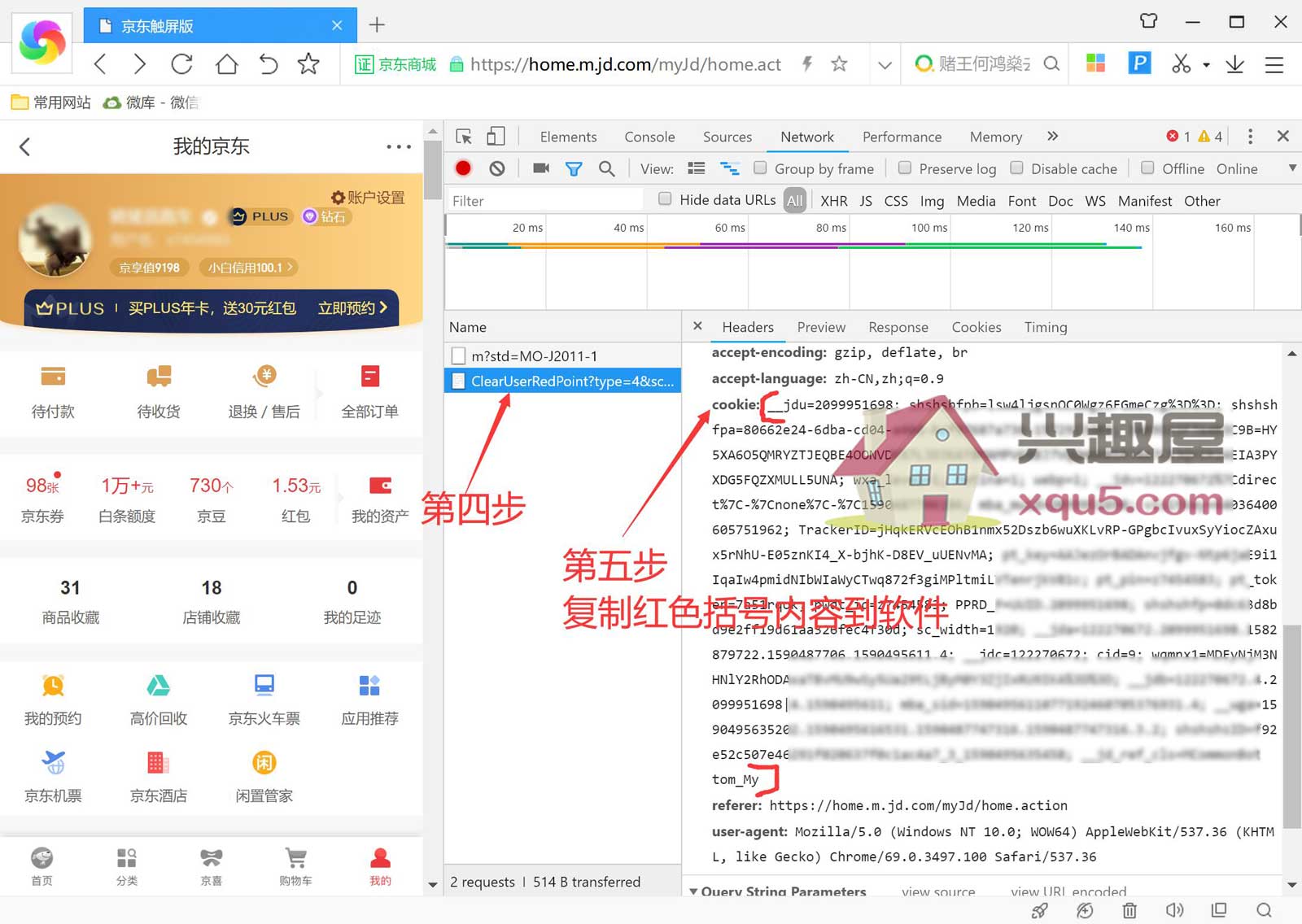
Task: Switch to large request rows view
Action: coord(697,168)
